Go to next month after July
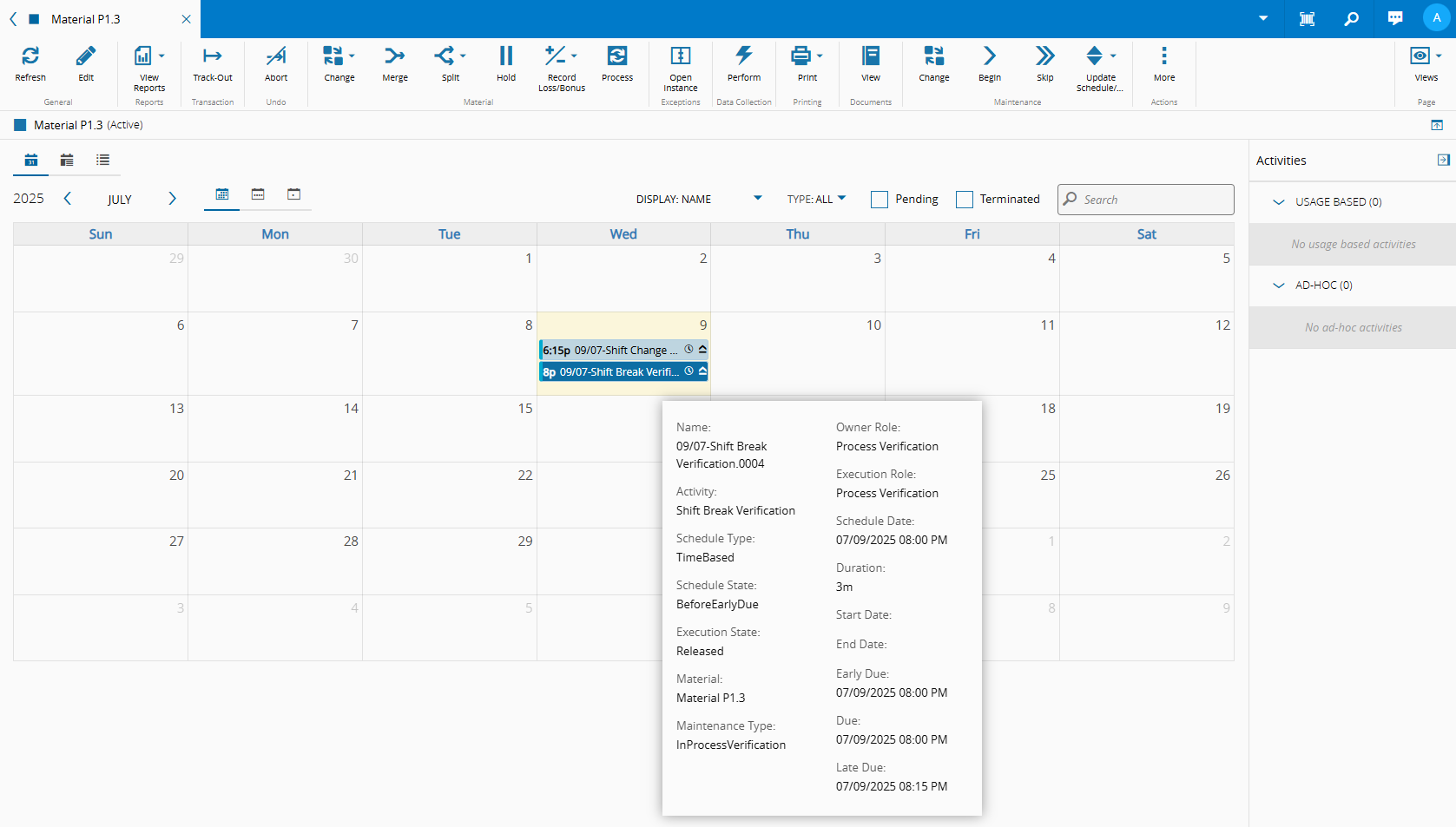This screenshot has height=827, width=1456. [172, 199]
